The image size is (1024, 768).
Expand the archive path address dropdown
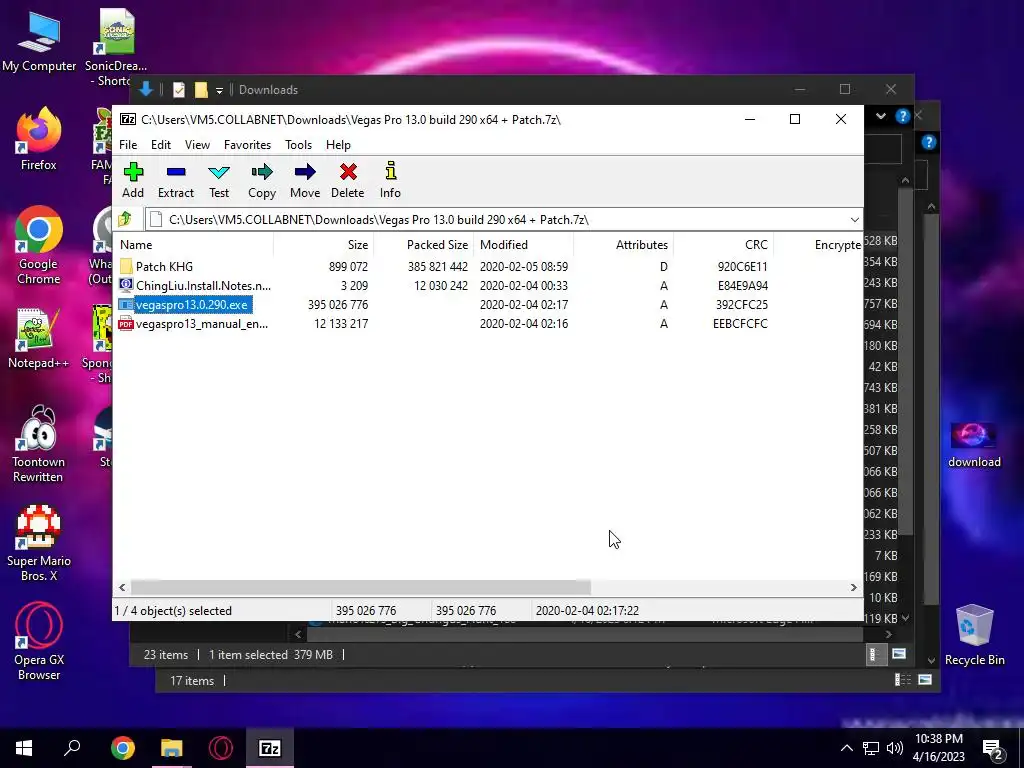click(854, 219)
